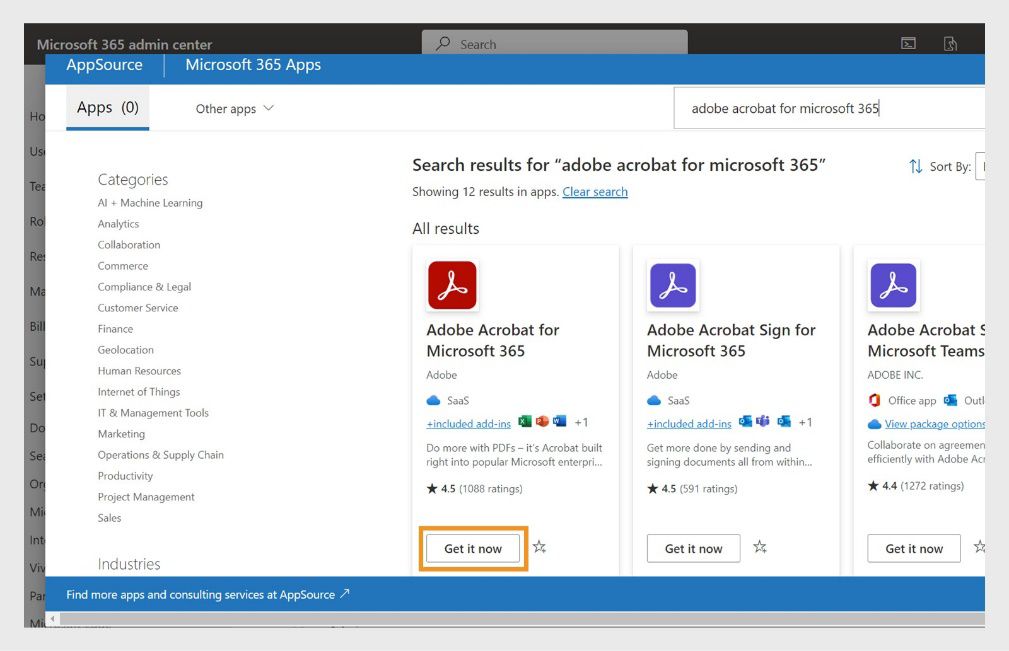
Task: Toggle the favorite star on Adobe Acrobat Sign
Action: tap(760, 547)
